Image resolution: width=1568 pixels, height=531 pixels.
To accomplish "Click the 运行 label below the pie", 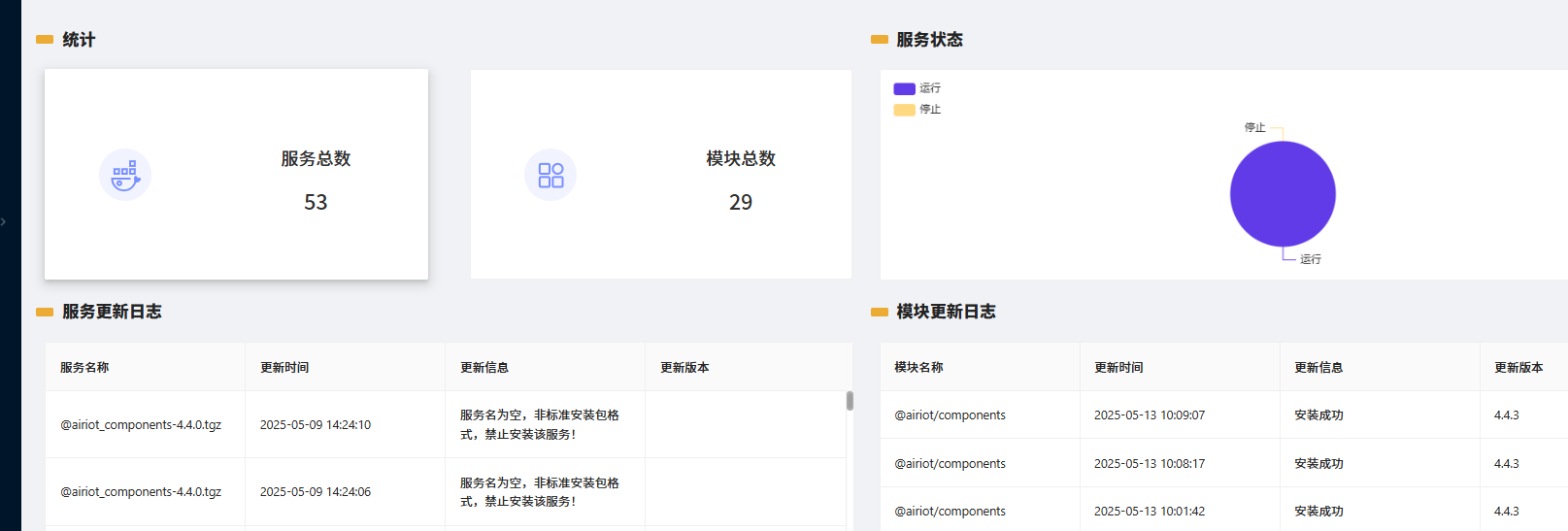I will click(1311, 259).
